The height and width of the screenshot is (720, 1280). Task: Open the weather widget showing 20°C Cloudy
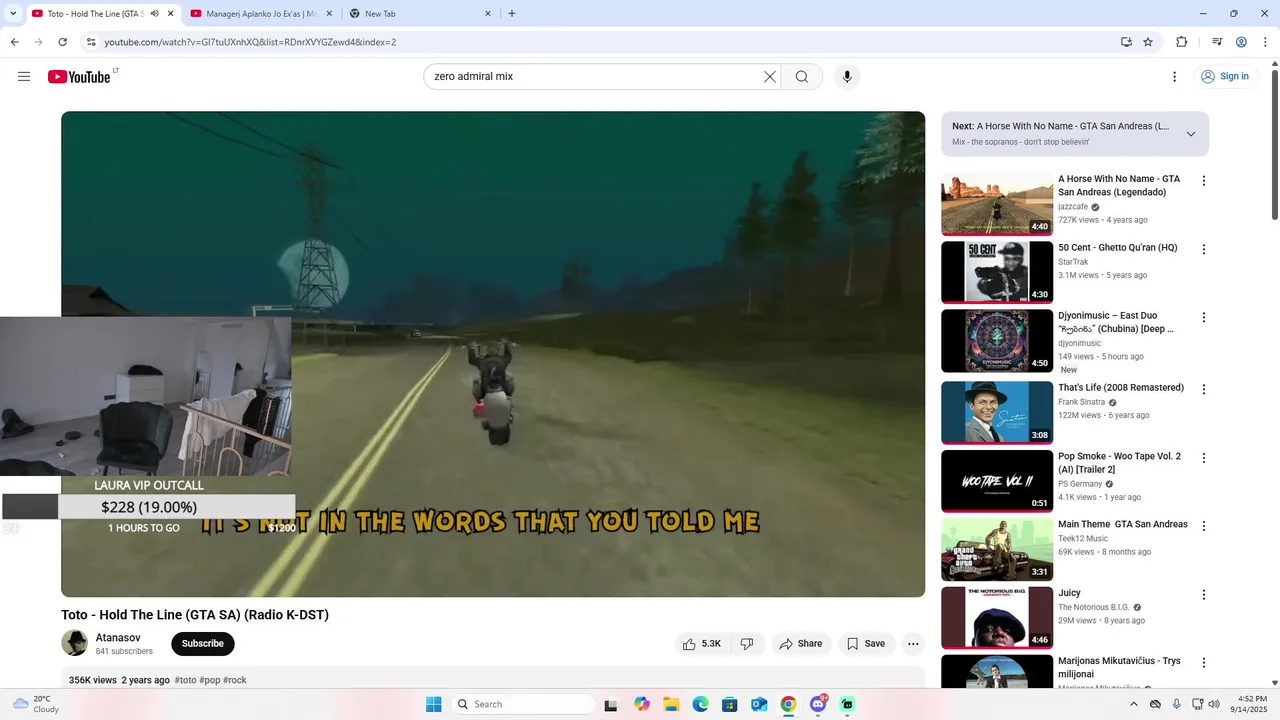point(35,704)
